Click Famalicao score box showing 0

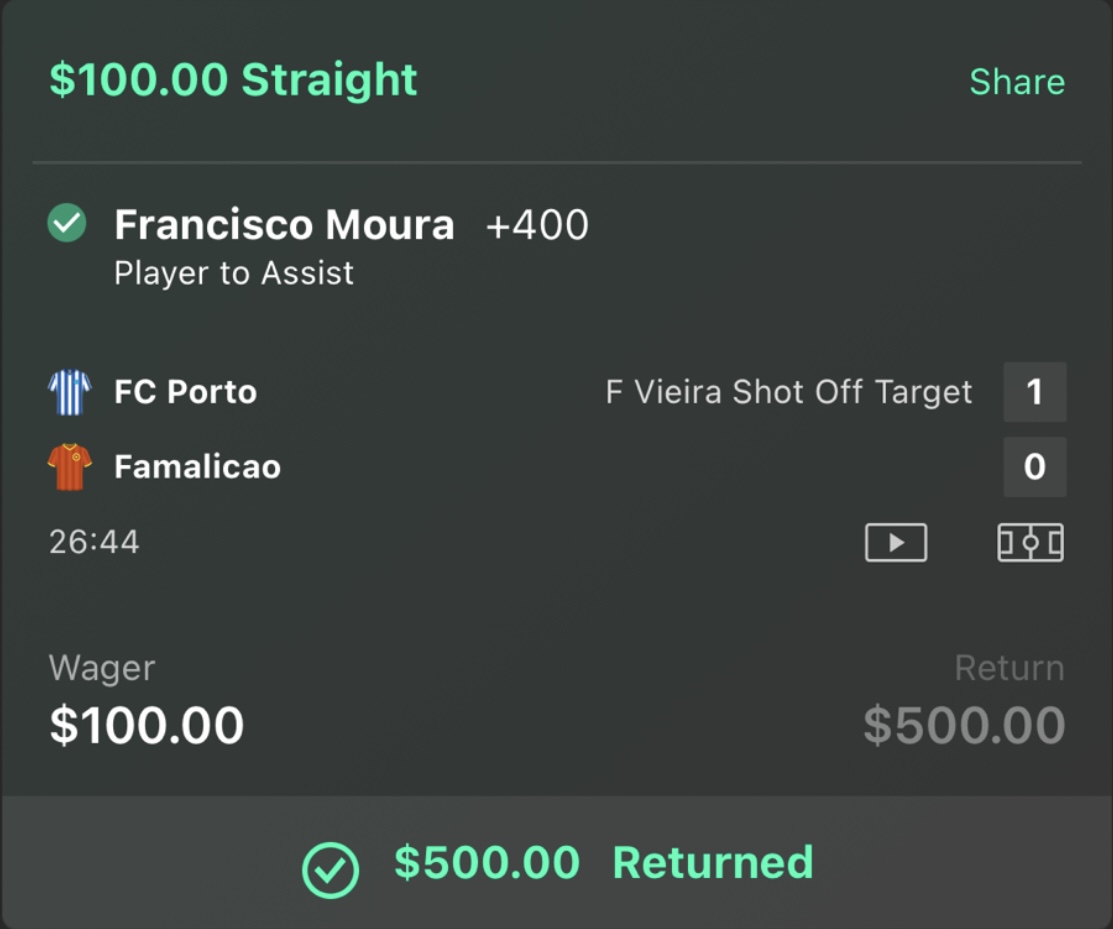(1034, 467)
